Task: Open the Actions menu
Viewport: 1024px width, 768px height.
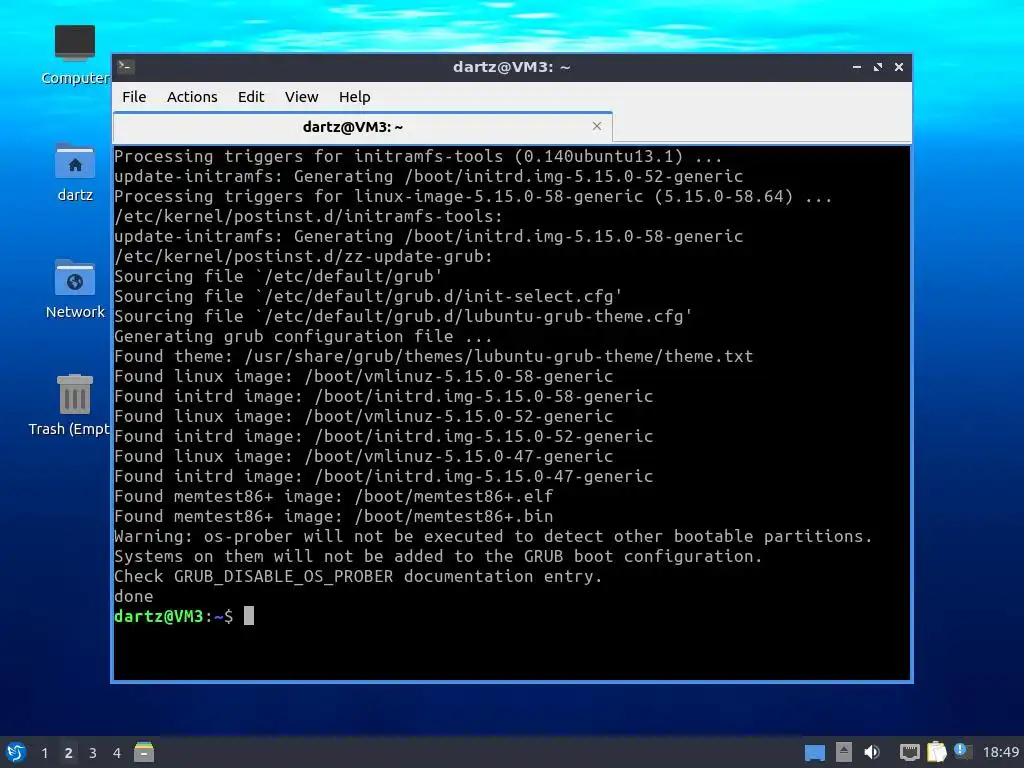Action: point(192,97)
